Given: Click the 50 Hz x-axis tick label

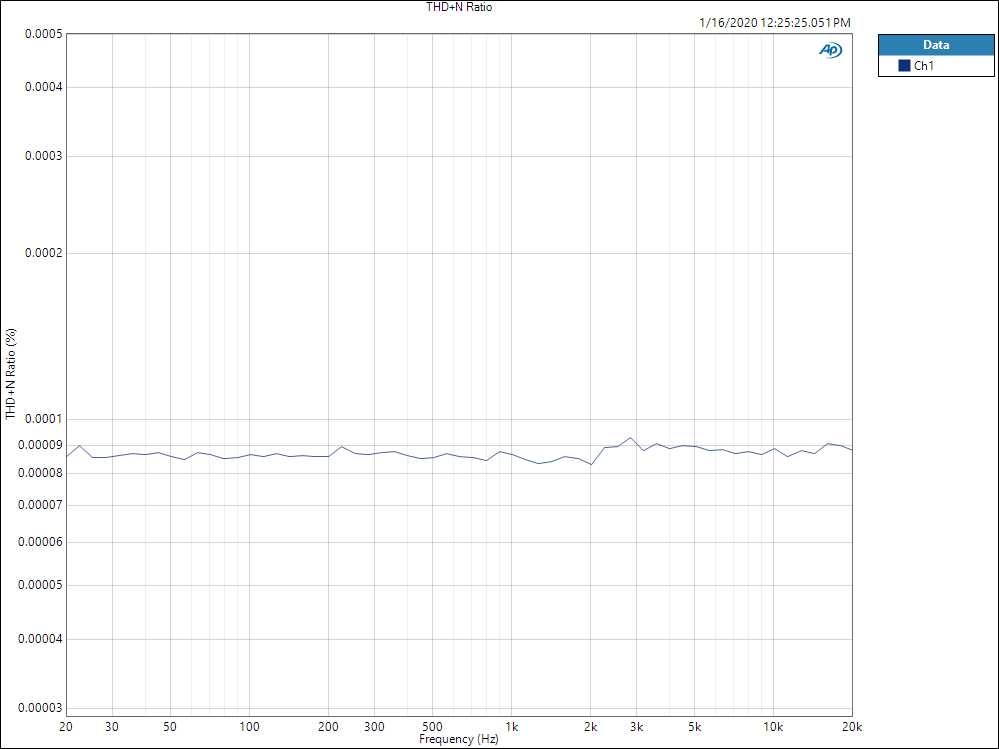Looking at the screenshot, I should pos(170,727).
